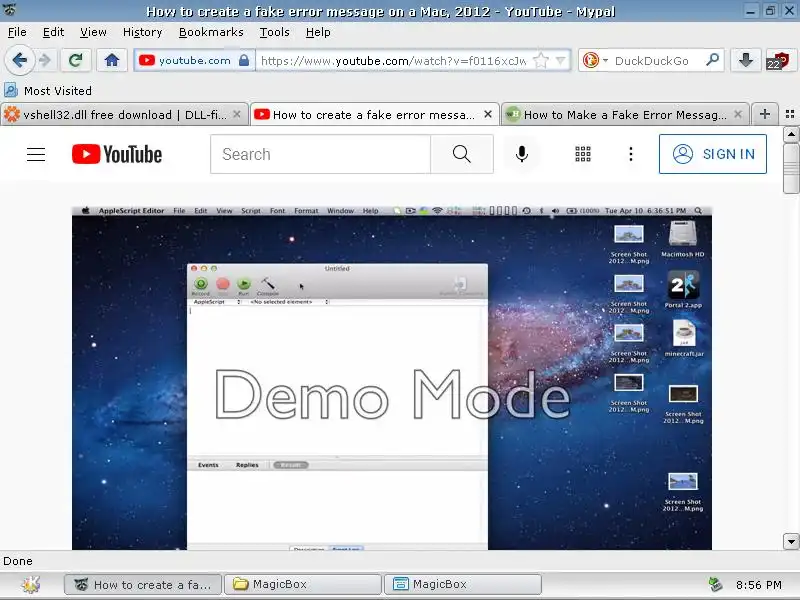Open the downloads arrow button
Viewport: 800px width, 600px height.
point(746,61)
